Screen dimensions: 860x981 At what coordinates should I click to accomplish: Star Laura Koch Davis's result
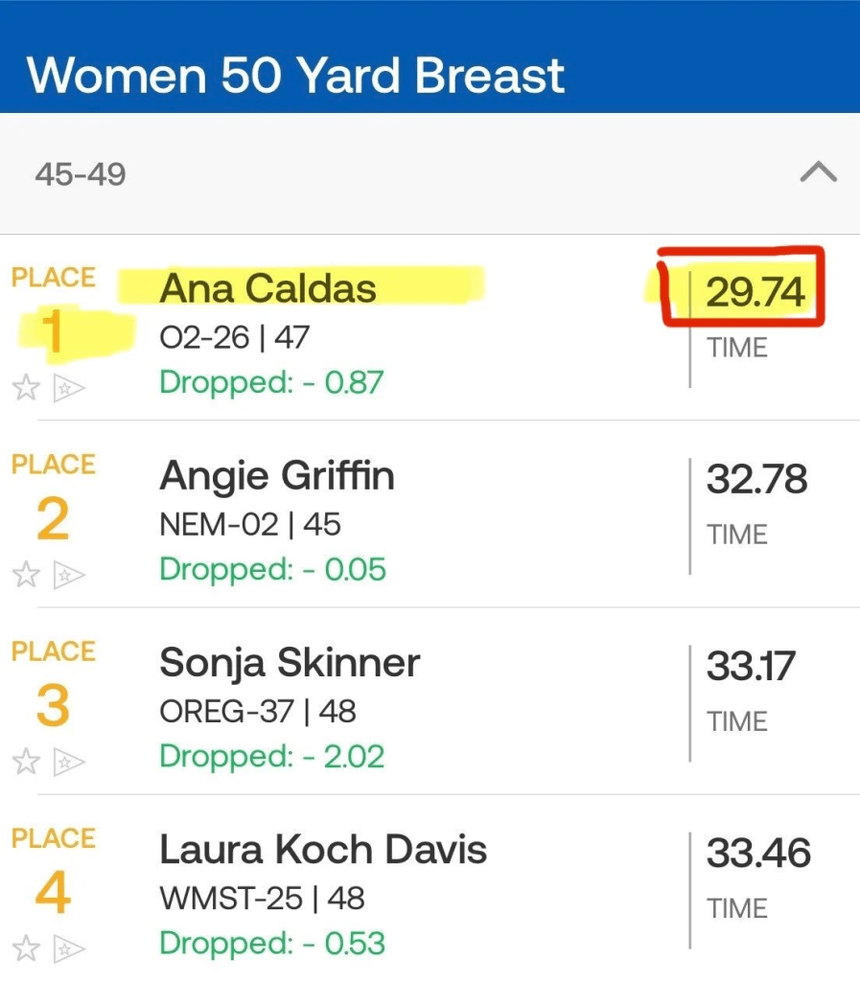26,948
